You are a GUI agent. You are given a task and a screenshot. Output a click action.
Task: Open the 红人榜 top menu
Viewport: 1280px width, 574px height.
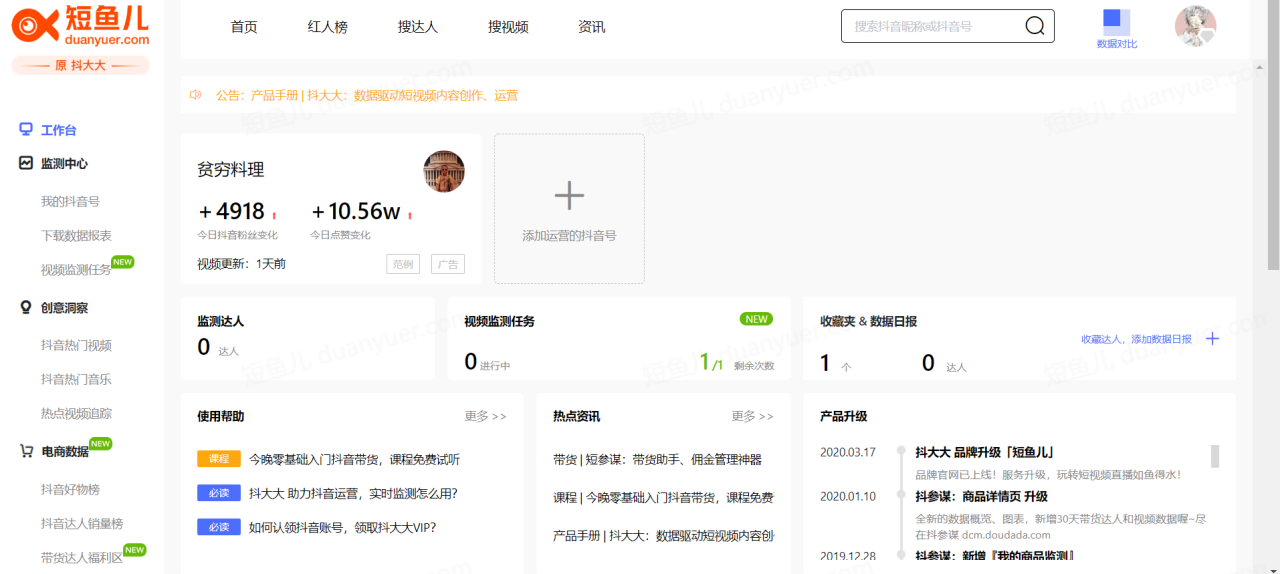pyautogui.click(x=327, y=27)
